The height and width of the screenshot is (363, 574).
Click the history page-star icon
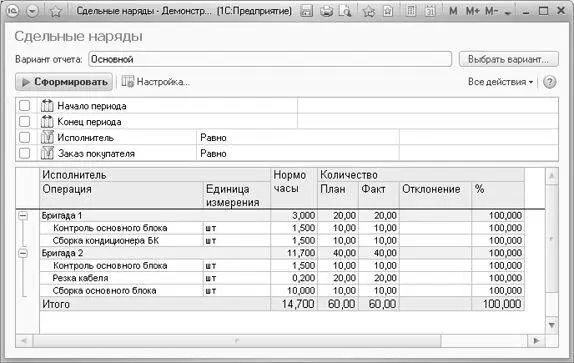point(388,11)
